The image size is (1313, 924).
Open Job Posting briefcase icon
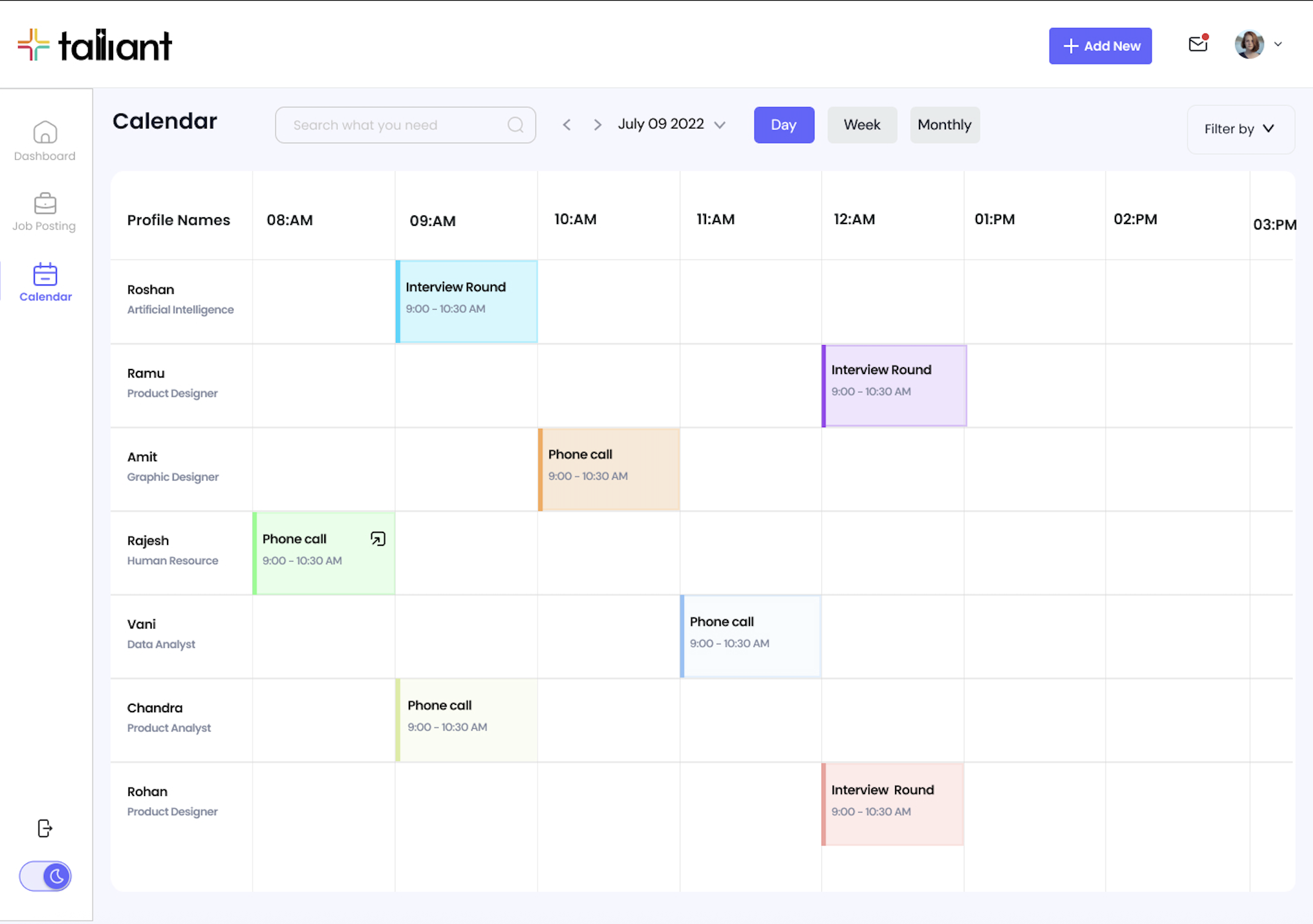point(45,204)
